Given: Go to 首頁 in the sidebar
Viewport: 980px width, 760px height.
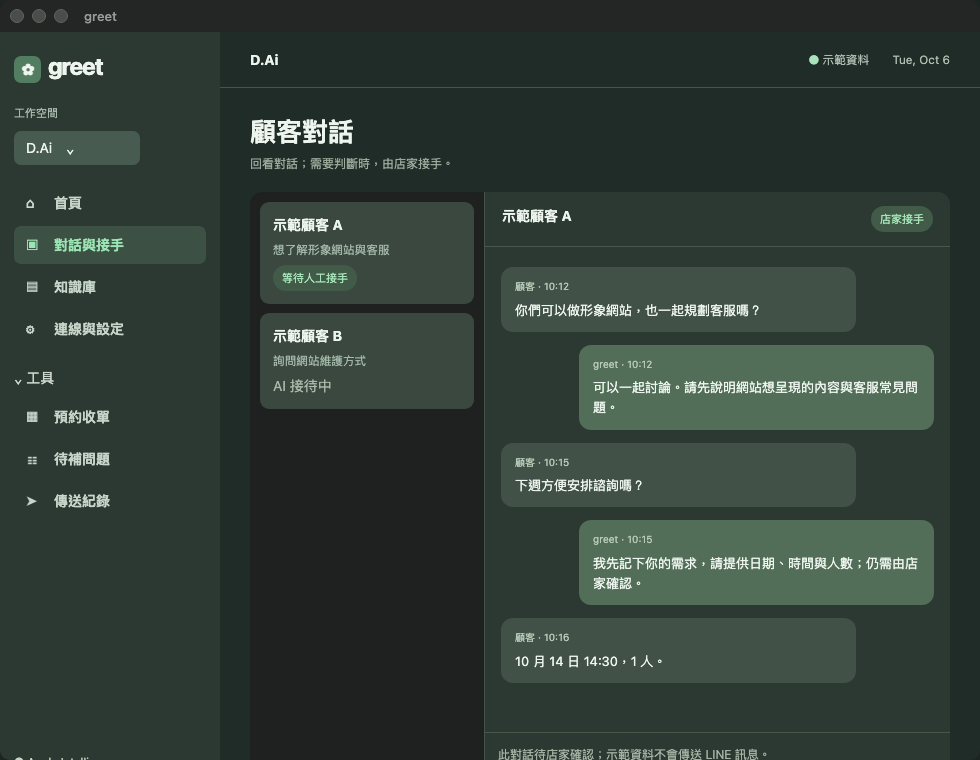Looking at the screenshot, I should 110,203.
